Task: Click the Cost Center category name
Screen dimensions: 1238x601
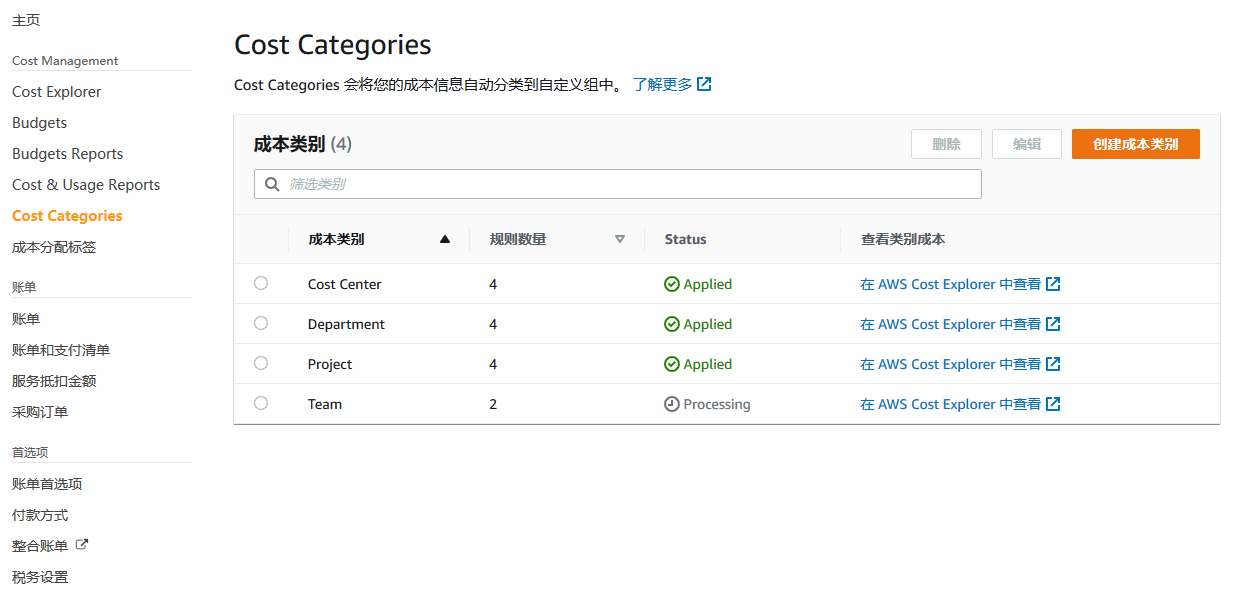Action: point(345,284)
